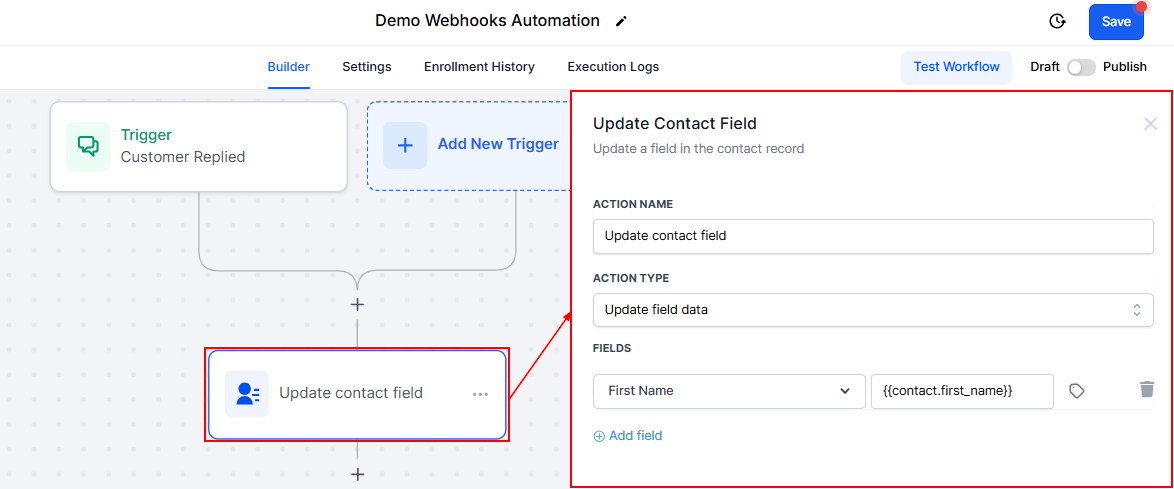Click the contact icon on the action node
This screenshot has width=1174, height=489.
pos(247,393)
